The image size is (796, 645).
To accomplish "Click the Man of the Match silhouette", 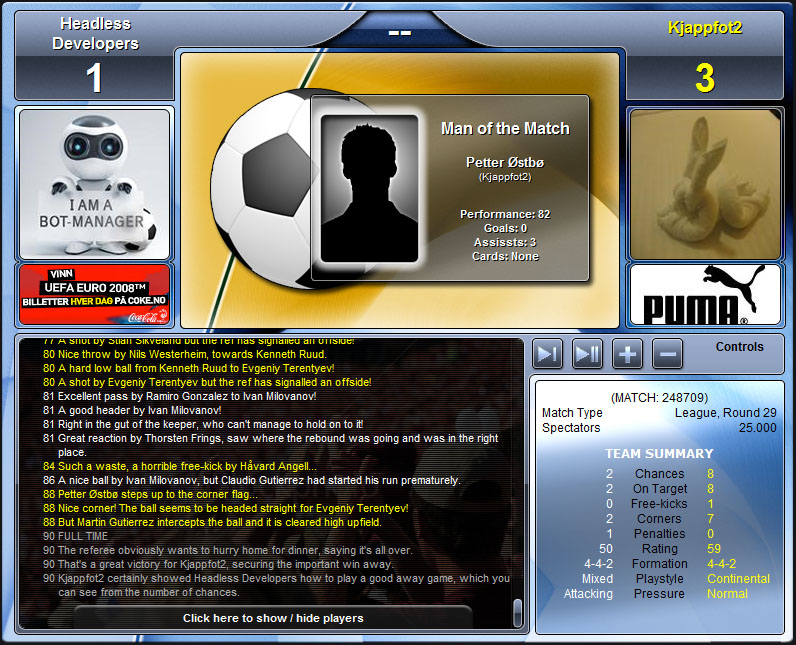I will click(x=369, y=187).
